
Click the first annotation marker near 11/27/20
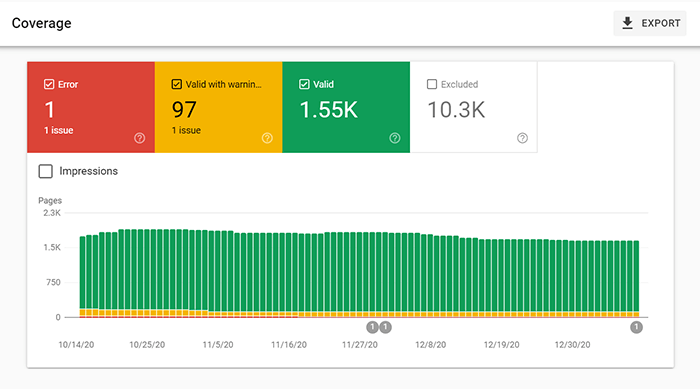(372, 327)
